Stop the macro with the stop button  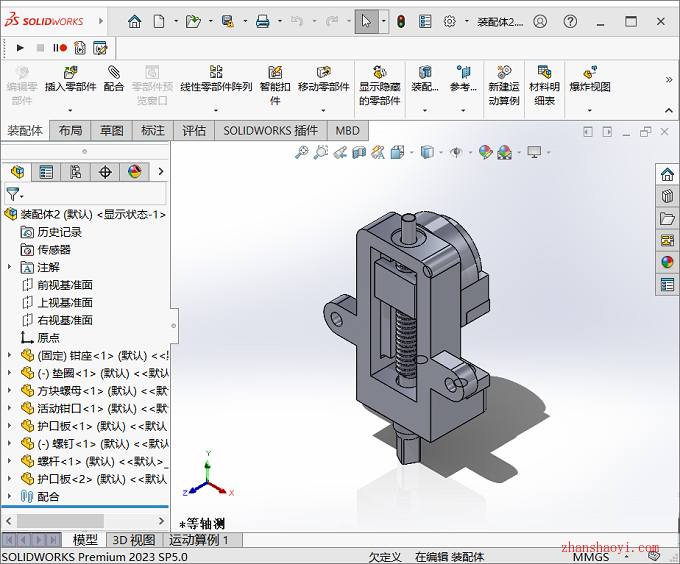(x=40, y=48)
